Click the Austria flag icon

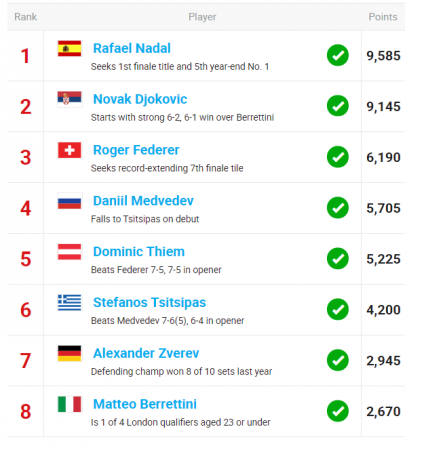(69, 252)
